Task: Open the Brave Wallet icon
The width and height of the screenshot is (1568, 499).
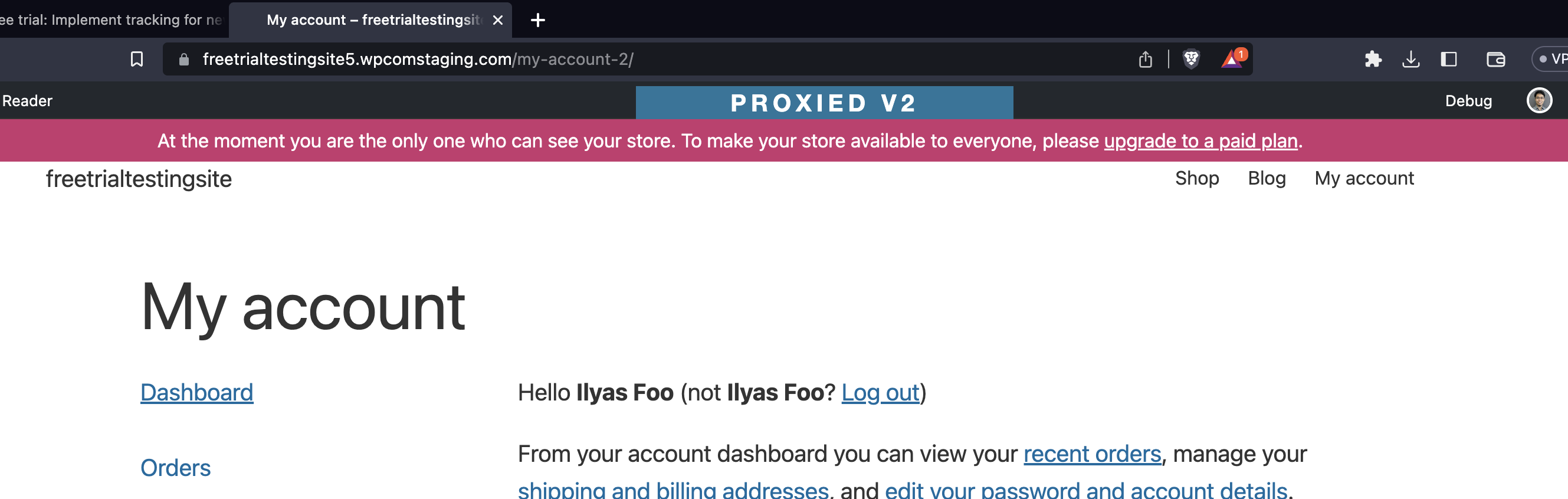Action: click(1495, 59)
